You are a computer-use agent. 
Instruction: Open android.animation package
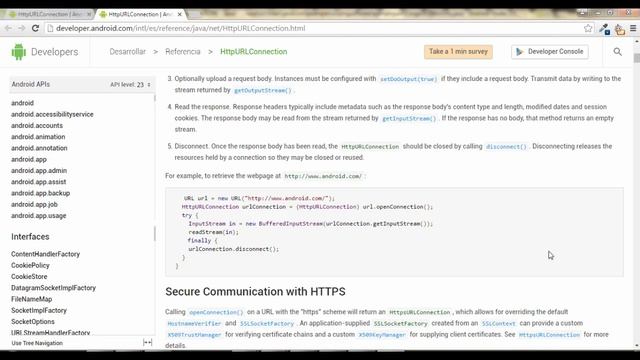click(38, 137)
